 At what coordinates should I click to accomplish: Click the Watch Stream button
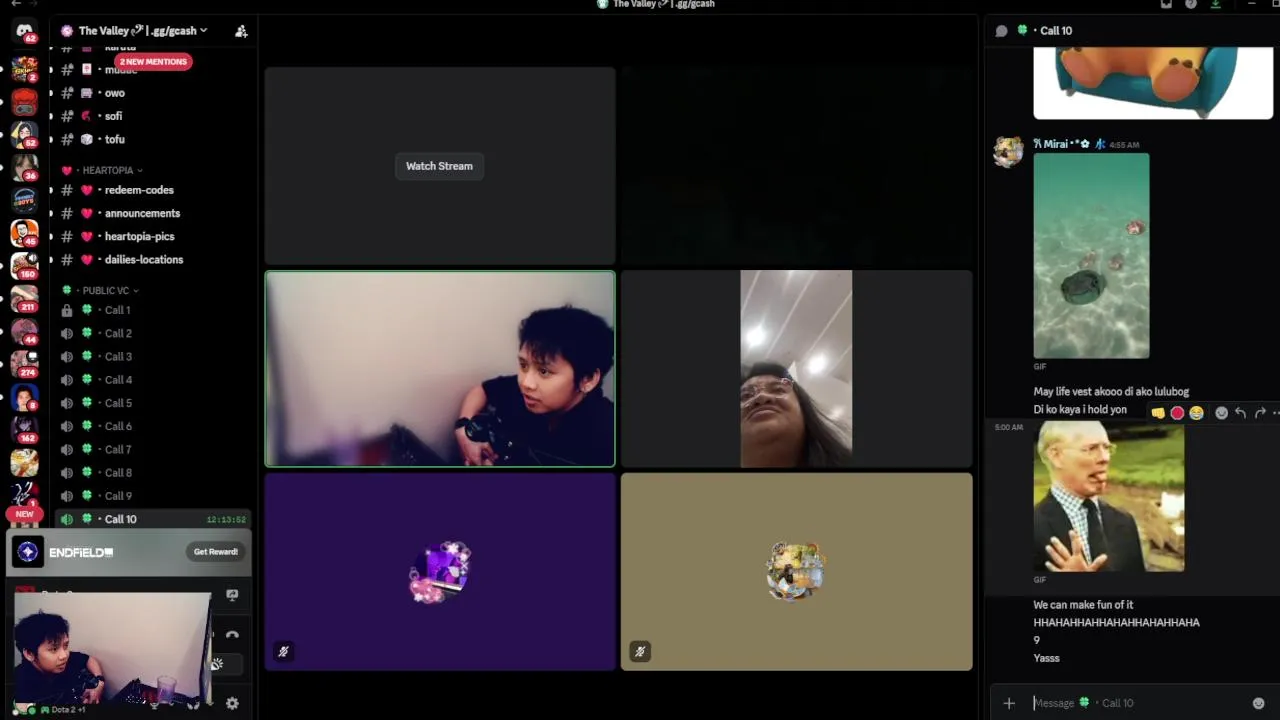coord(439,166)
